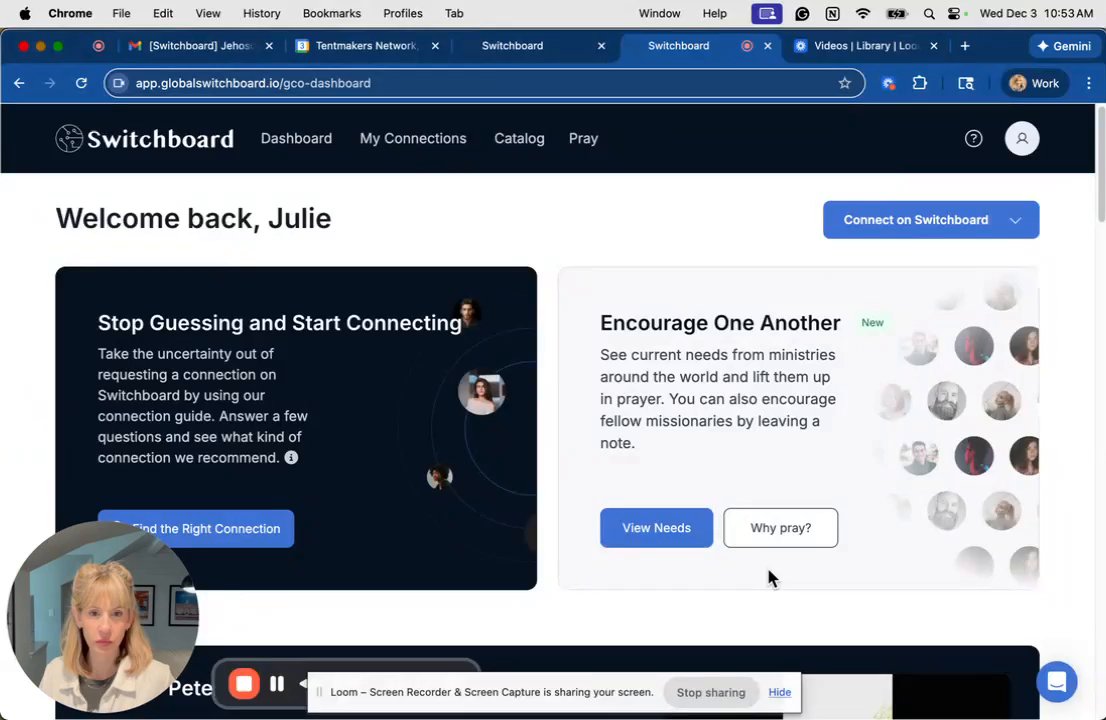
Task: Open the Catalog page
Action: (519, 138)
